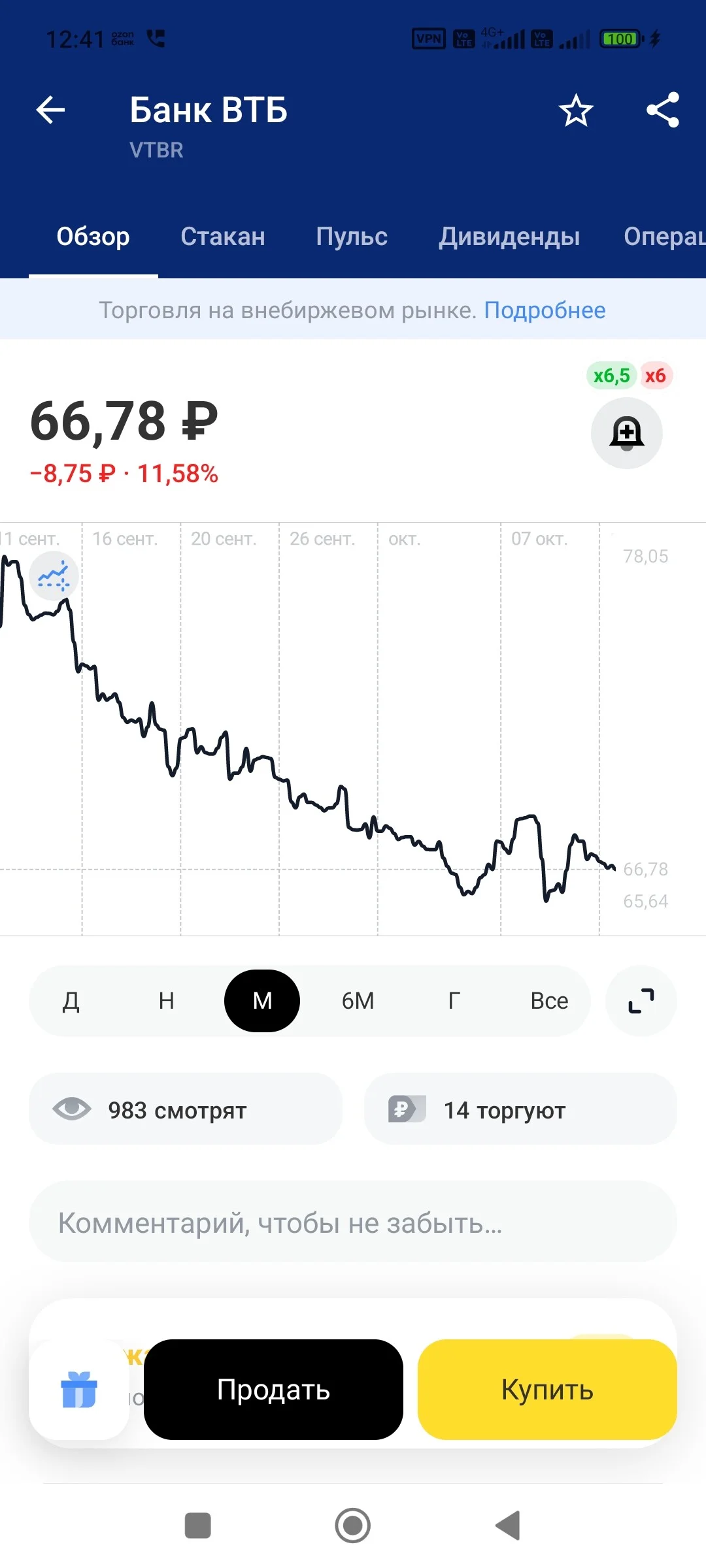This screenshot has width=706, height=1568.
Task: Toggle chart type indicator icon
Action: pos(54,576)
